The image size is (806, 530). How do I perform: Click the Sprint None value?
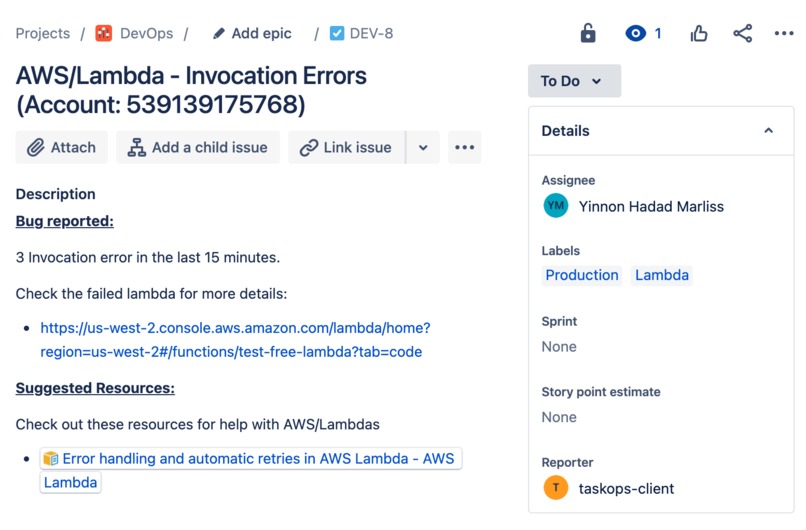559,347
